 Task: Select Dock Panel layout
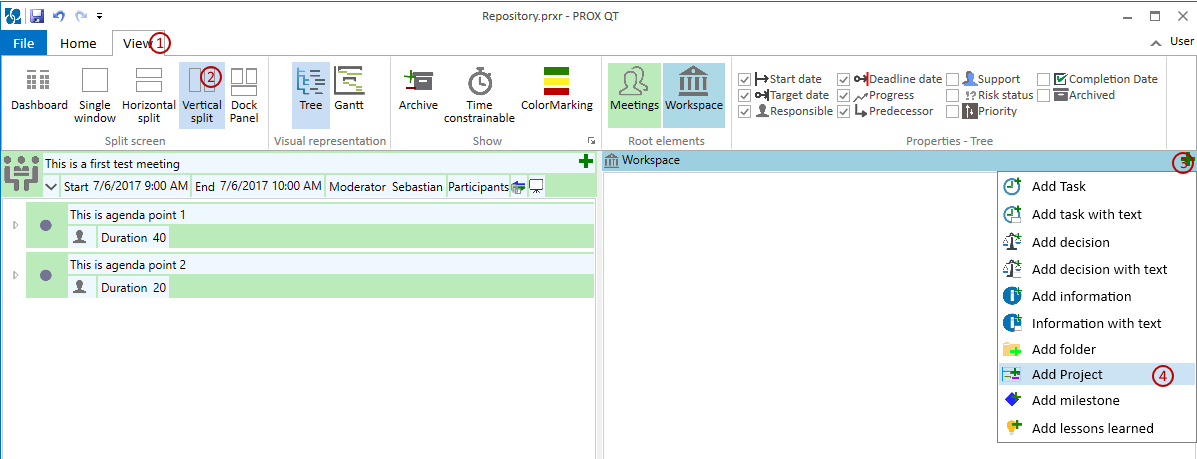244,94
